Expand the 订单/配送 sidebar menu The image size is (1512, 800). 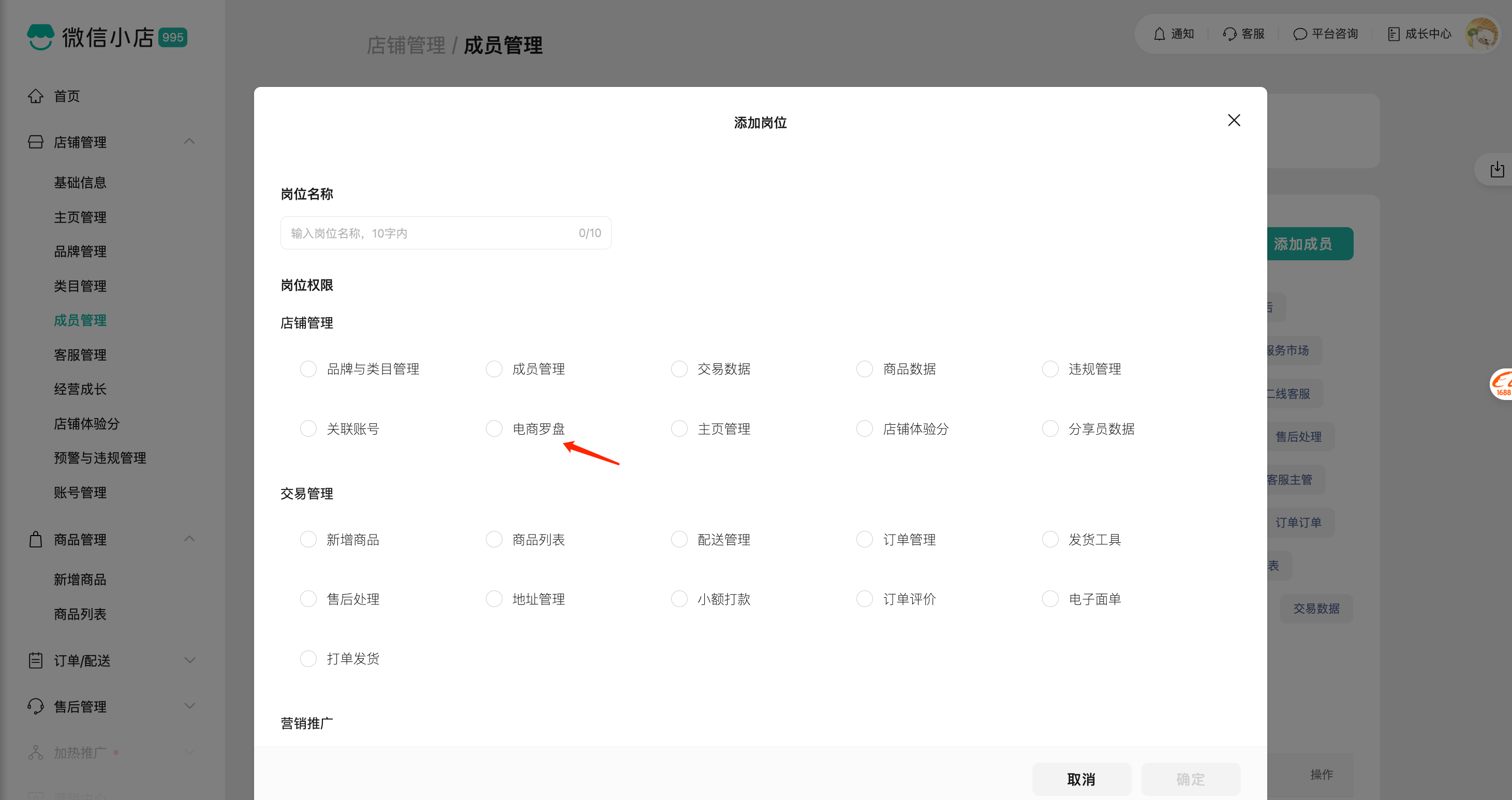coord(189,660)
